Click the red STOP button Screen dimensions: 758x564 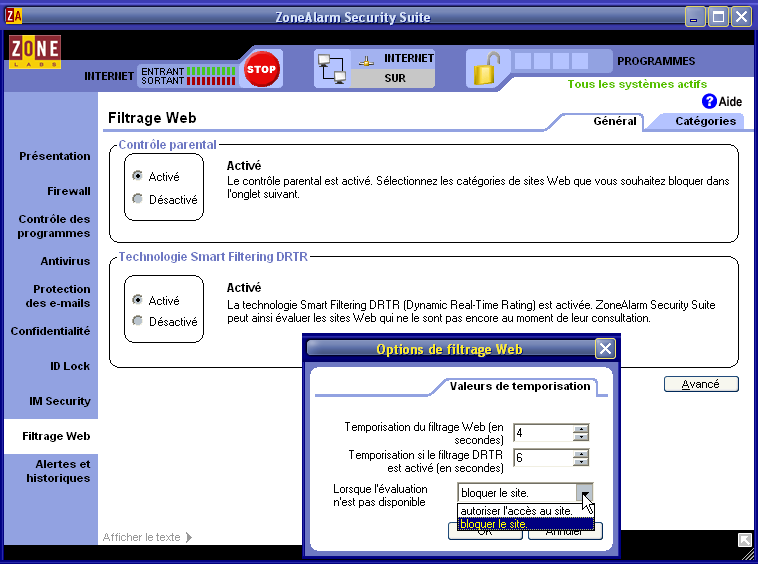[x=262, y=69]
